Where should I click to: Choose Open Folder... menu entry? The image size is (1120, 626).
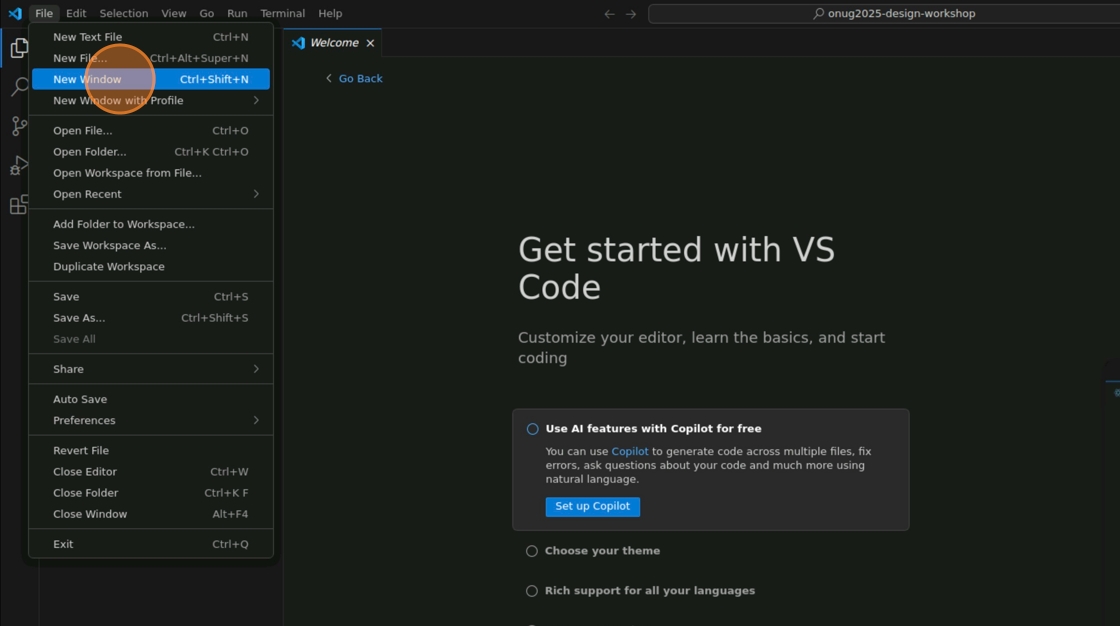tap(151, 151)
